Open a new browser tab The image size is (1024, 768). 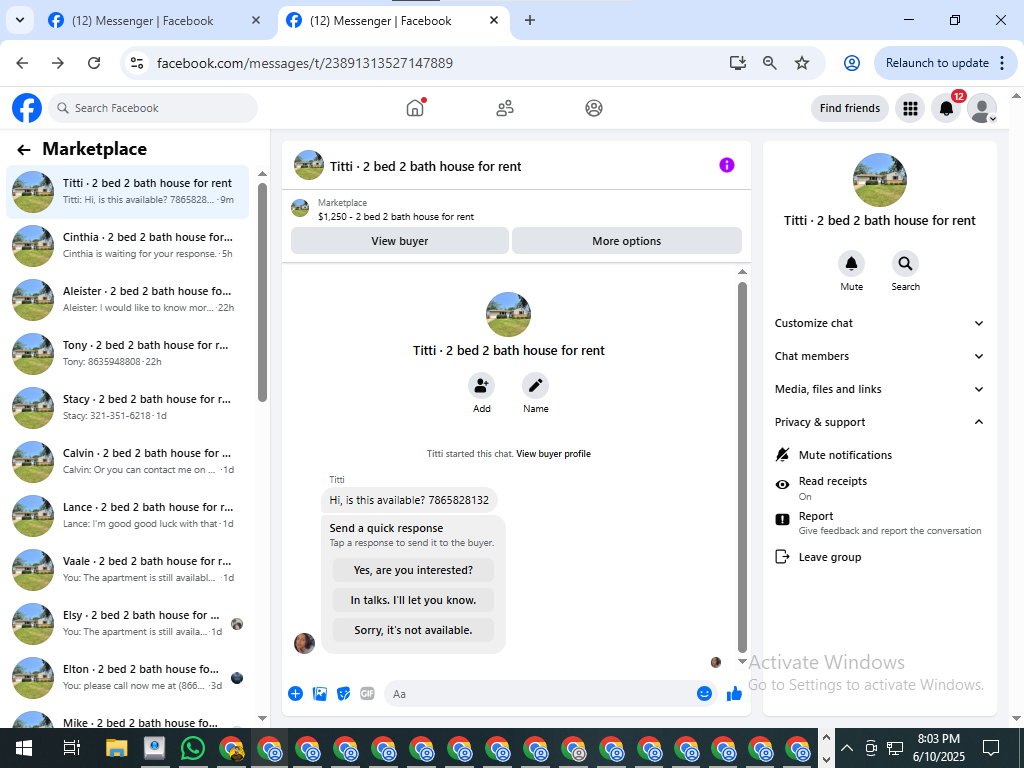click(530, 20)
